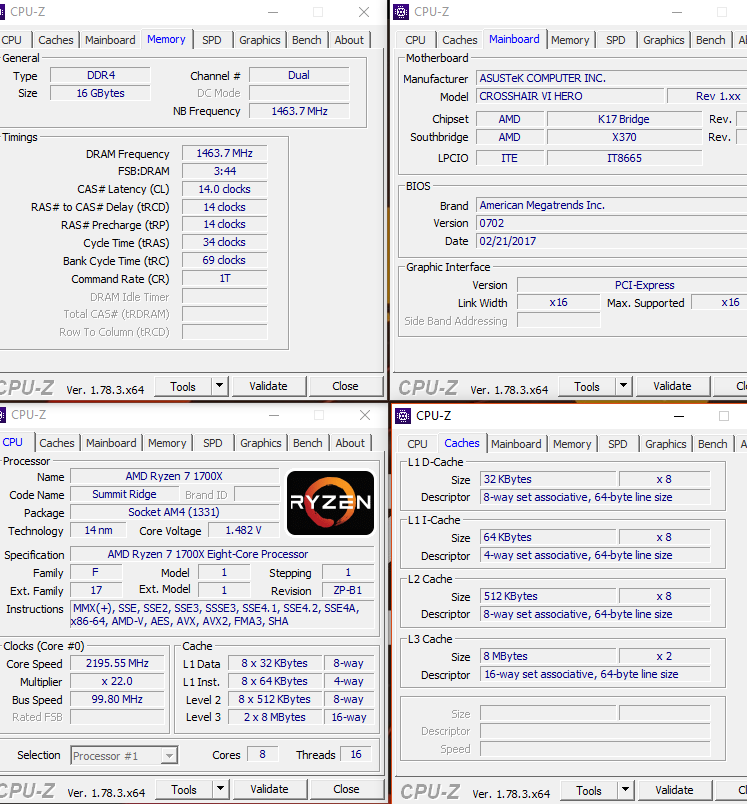The width and height of the screenshot is (747, 804).
Task: Click the BIOS version 0702 field
Action: [x=611, y=223]
